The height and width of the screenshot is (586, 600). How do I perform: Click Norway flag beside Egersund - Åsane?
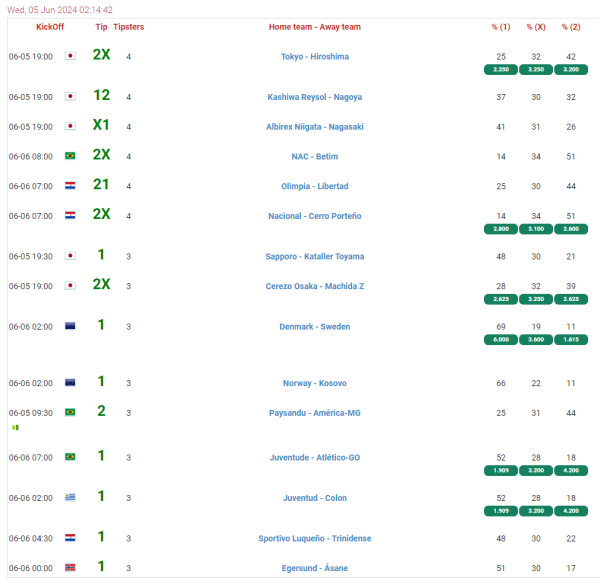70,567
